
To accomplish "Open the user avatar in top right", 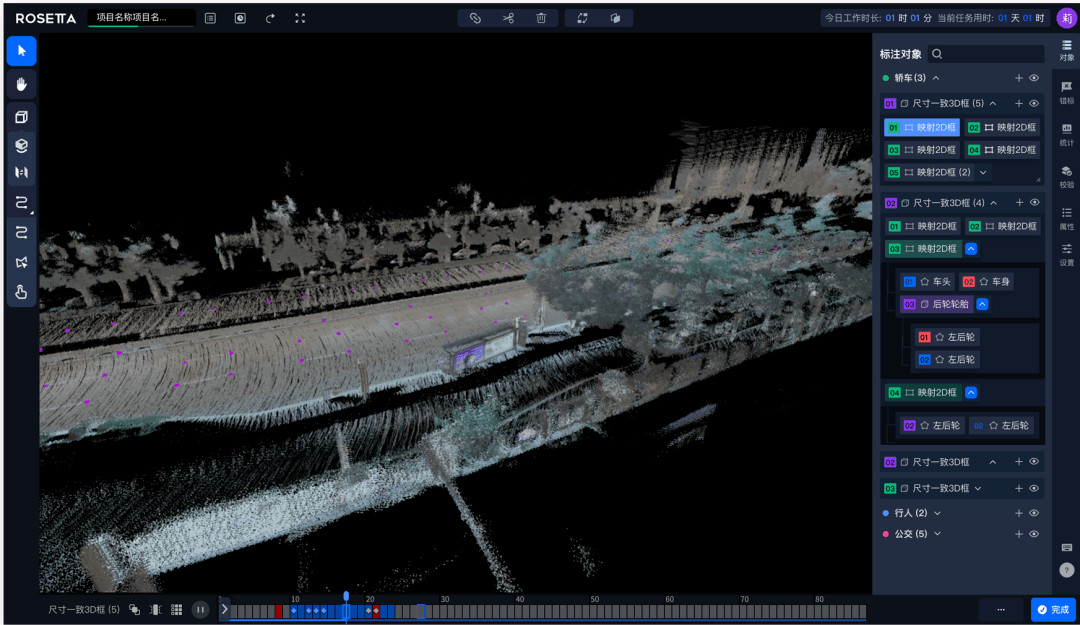I will click(1067, 18).
